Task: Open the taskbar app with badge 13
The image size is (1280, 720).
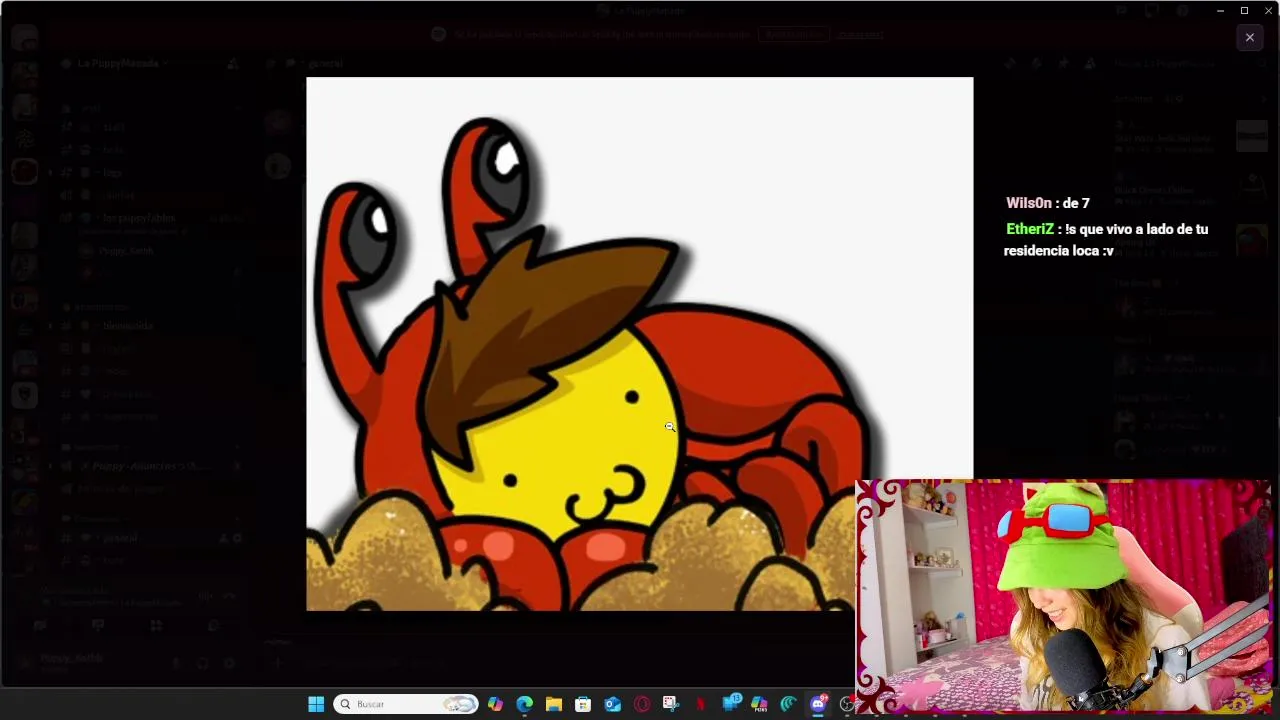Action: point(731,703)
